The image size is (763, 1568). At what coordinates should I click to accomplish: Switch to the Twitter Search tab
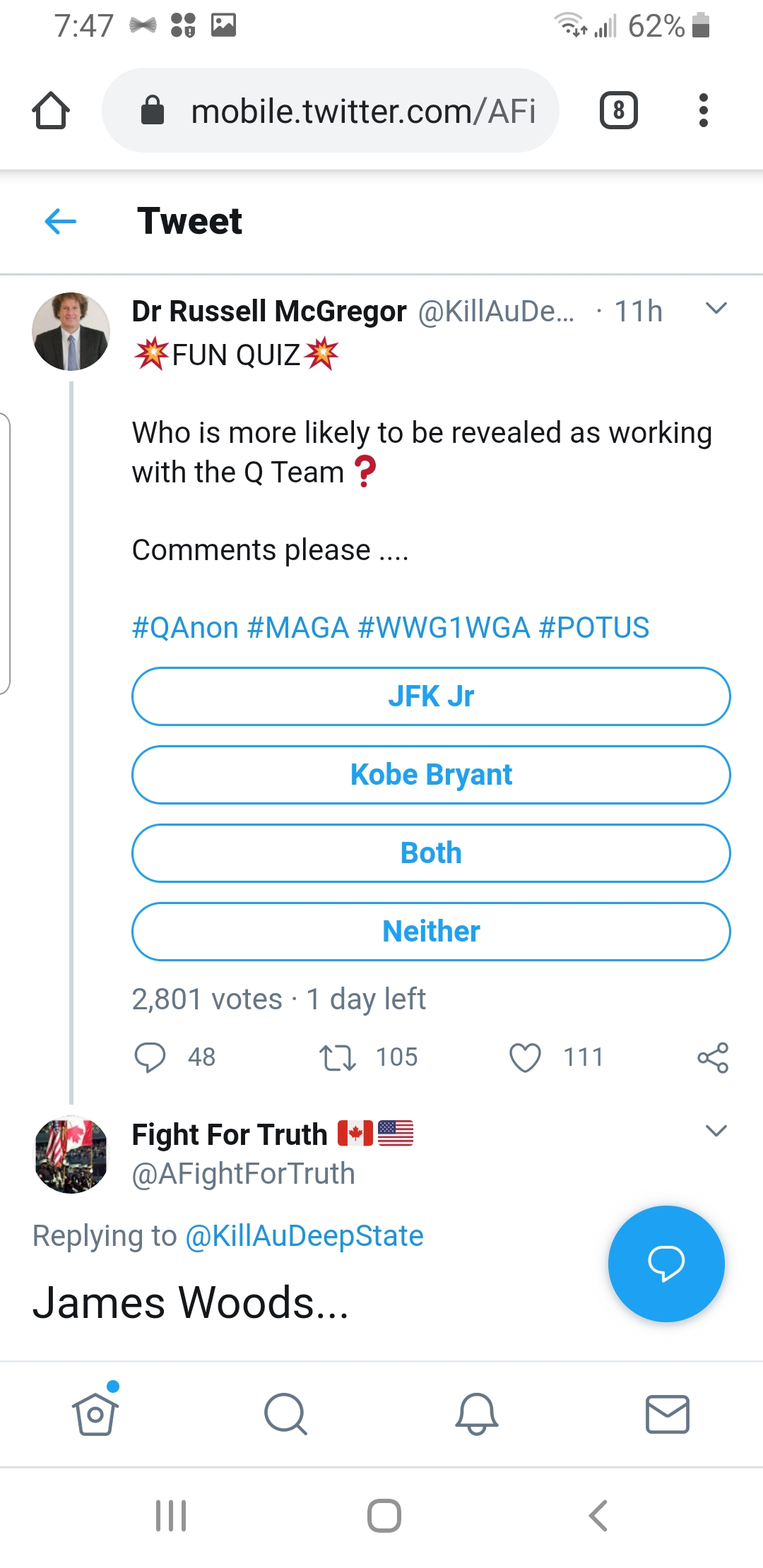(x=285, y=1414)
